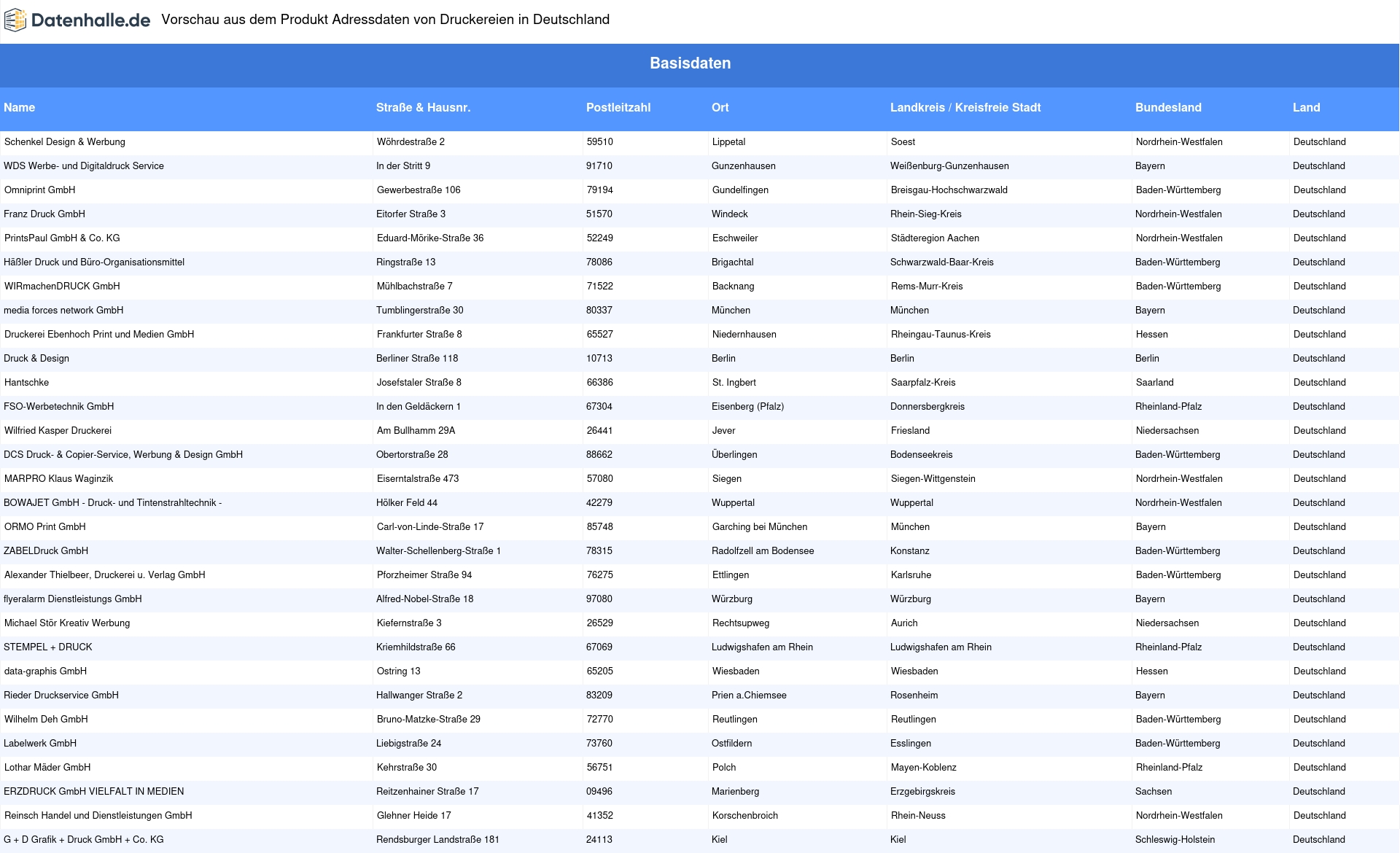Click the Basisdaten section header
Screen dimensions: 1400x853
691,63
